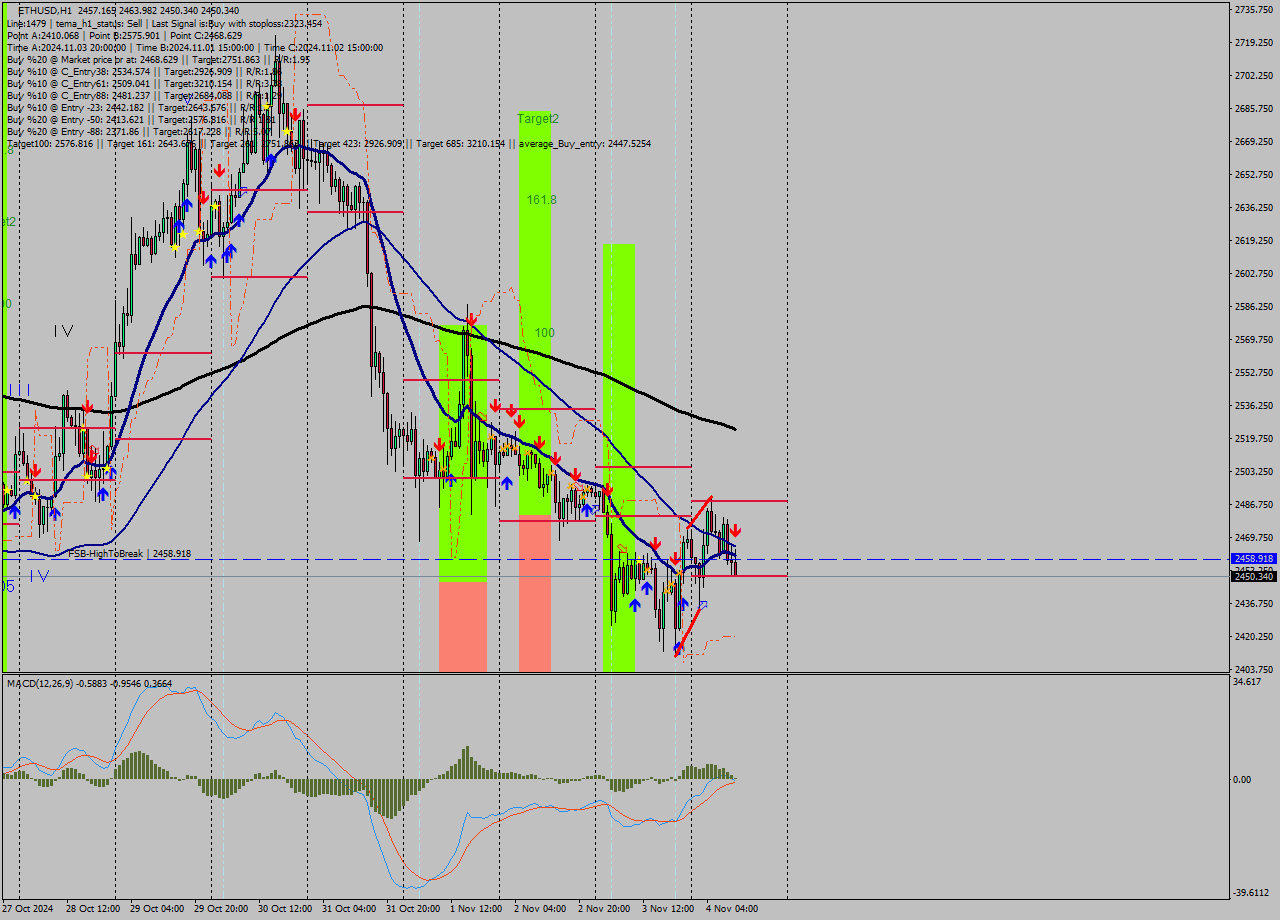Click the '161.8' Fibonacci level label
Screen dimensions: 1280x920
[542, 200]
